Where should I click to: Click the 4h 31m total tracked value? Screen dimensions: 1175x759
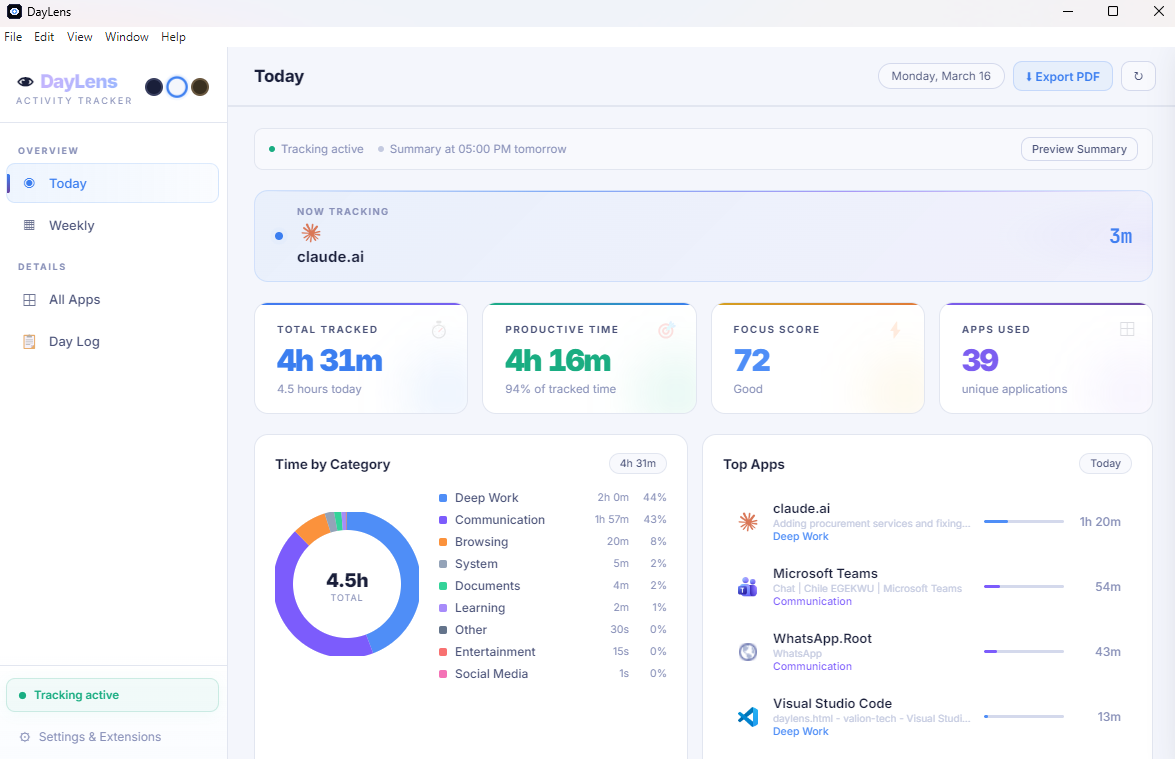[330, 360]
